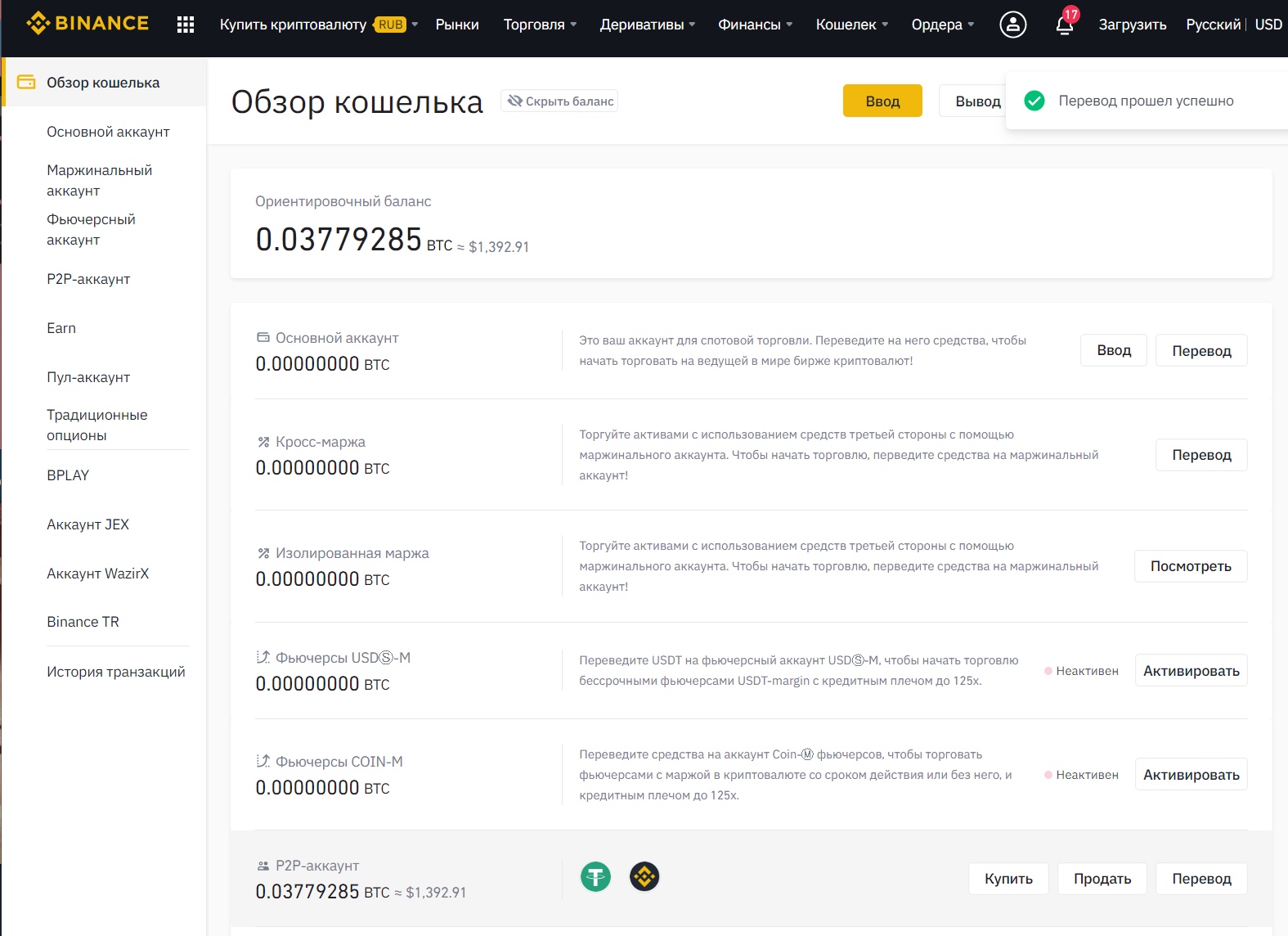Open Аккаунт JEX in the sidebar
1288x936 pixels.
[88, 524]
